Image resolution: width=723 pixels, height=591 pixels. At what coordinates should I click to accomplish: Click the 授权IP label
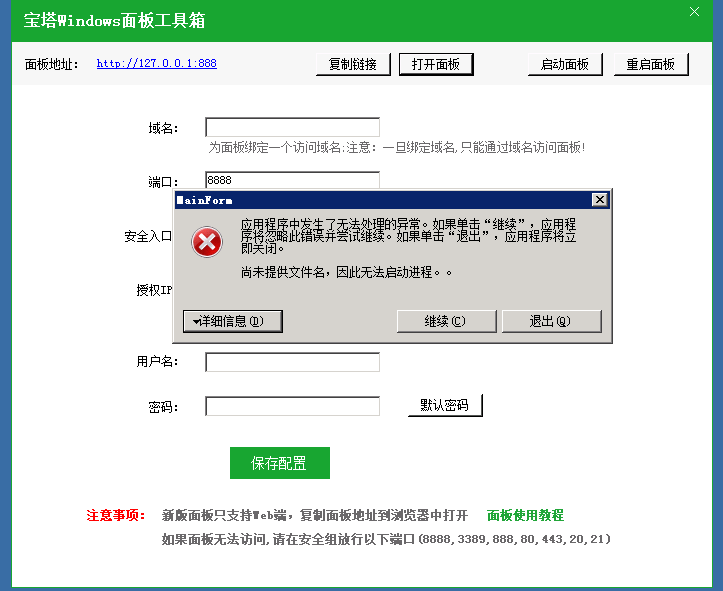[x=154, y=290]
